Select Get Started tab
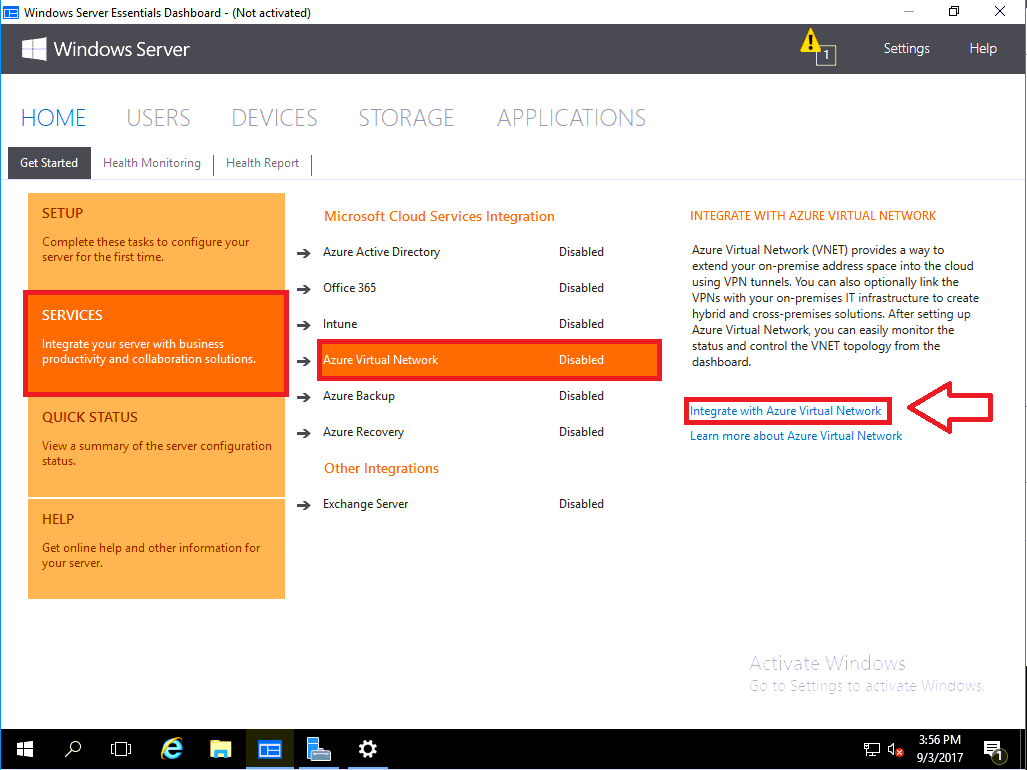1027x770 pixels. [x=49, y=163]
